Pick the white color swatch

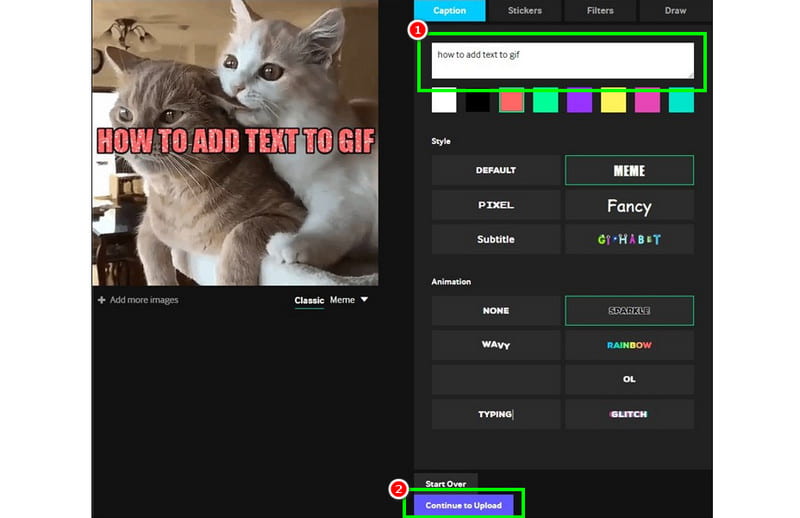click(x=444, y=100)
